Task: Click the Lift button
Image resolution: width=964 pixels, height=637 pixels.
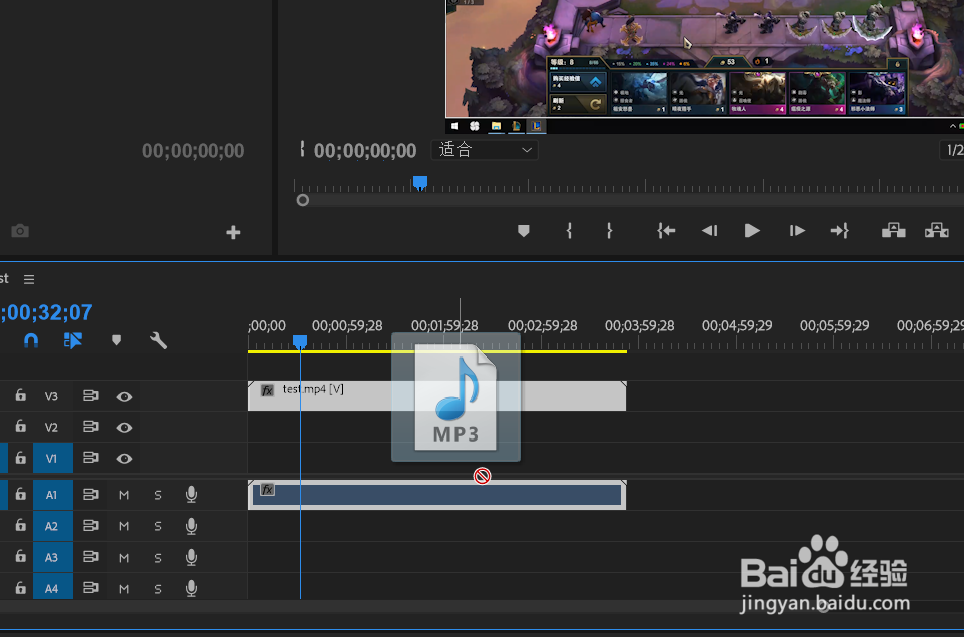Action: [x=894, y=231]
